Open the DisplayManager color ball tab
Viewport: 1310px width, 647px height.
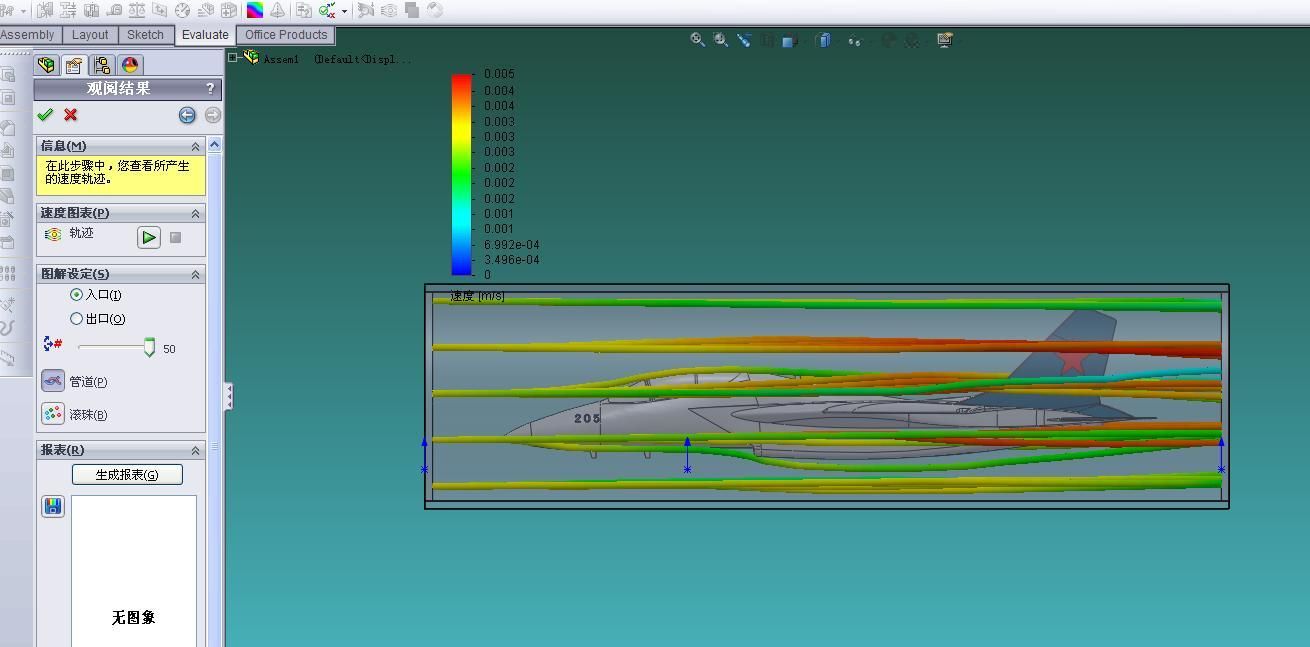click(x=130, y=65)
